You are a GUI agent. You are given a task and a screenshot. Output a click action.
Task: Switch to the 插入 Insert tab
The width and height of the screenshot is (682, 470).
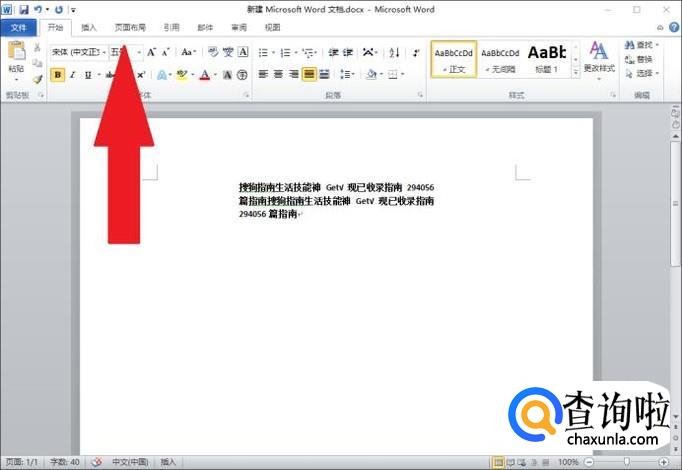[x=88, y=27]
